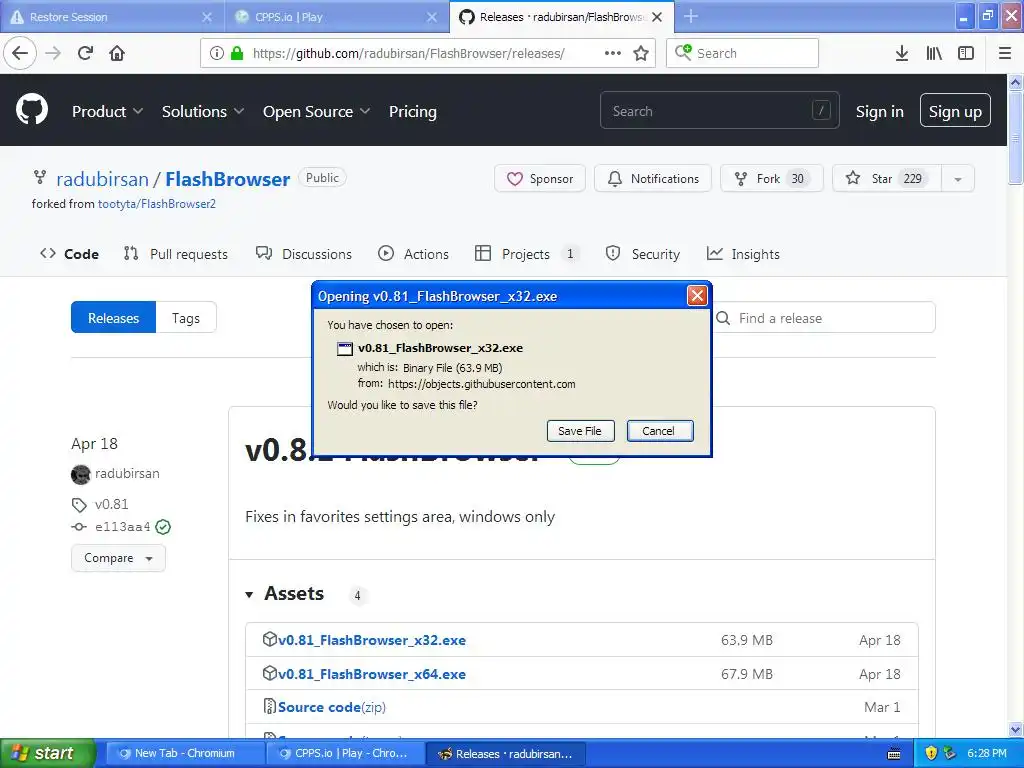
Task: Open the Code tab
Action: (69, 254)
